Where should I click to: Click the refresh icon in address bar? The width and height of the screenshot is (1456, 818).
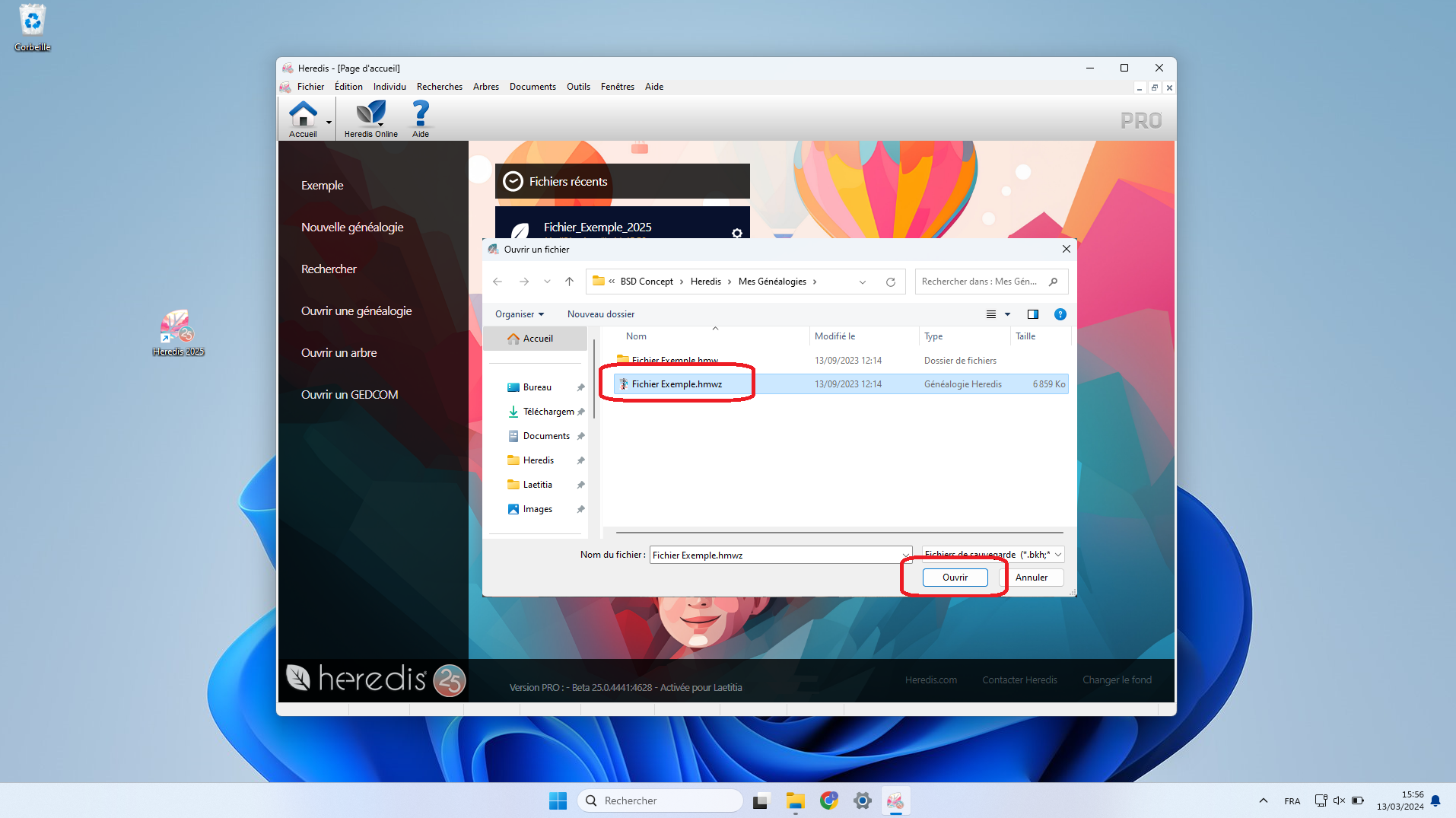(890, 282)
